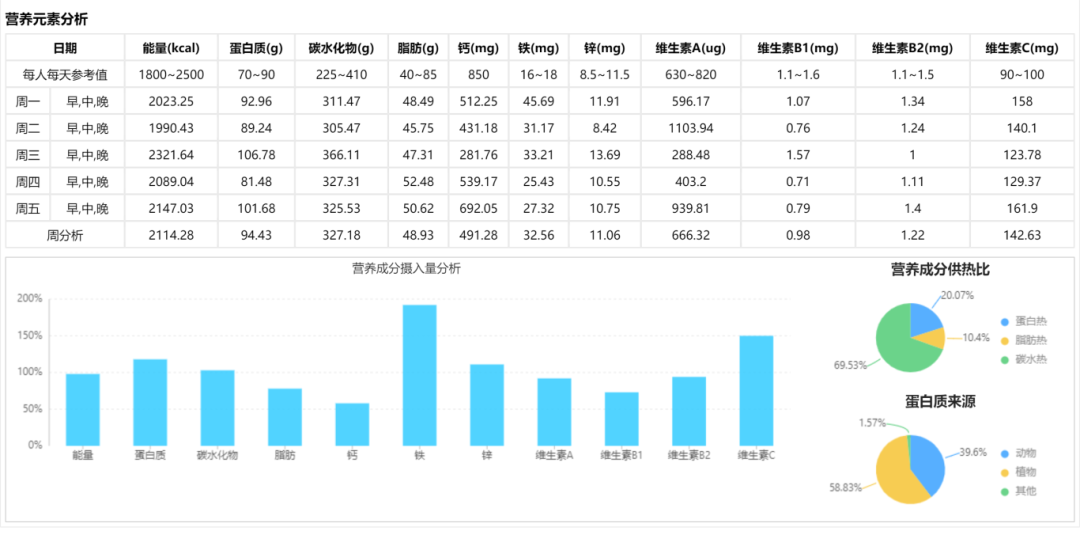Click the 维生素B2(mg) column header
Viewport: 1080px width, 546px height.
912,48
